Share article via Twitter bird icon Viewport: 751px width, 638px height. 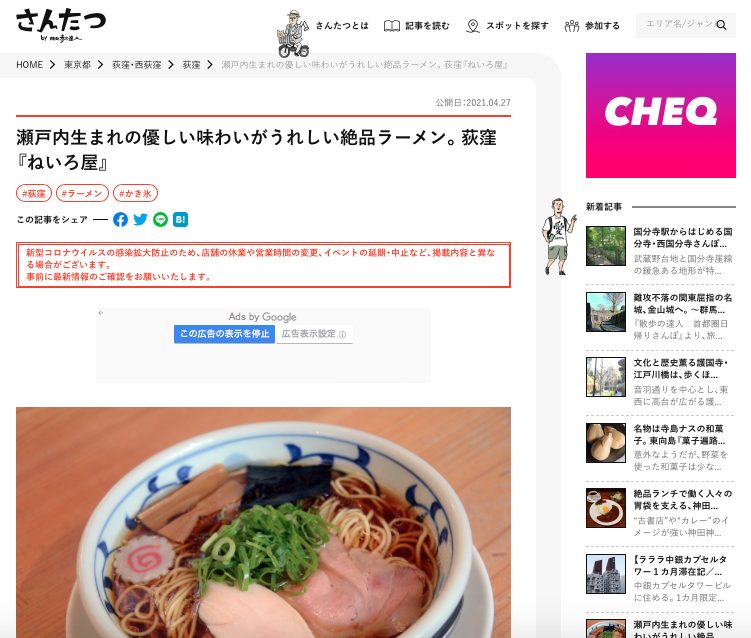[140, 219]
